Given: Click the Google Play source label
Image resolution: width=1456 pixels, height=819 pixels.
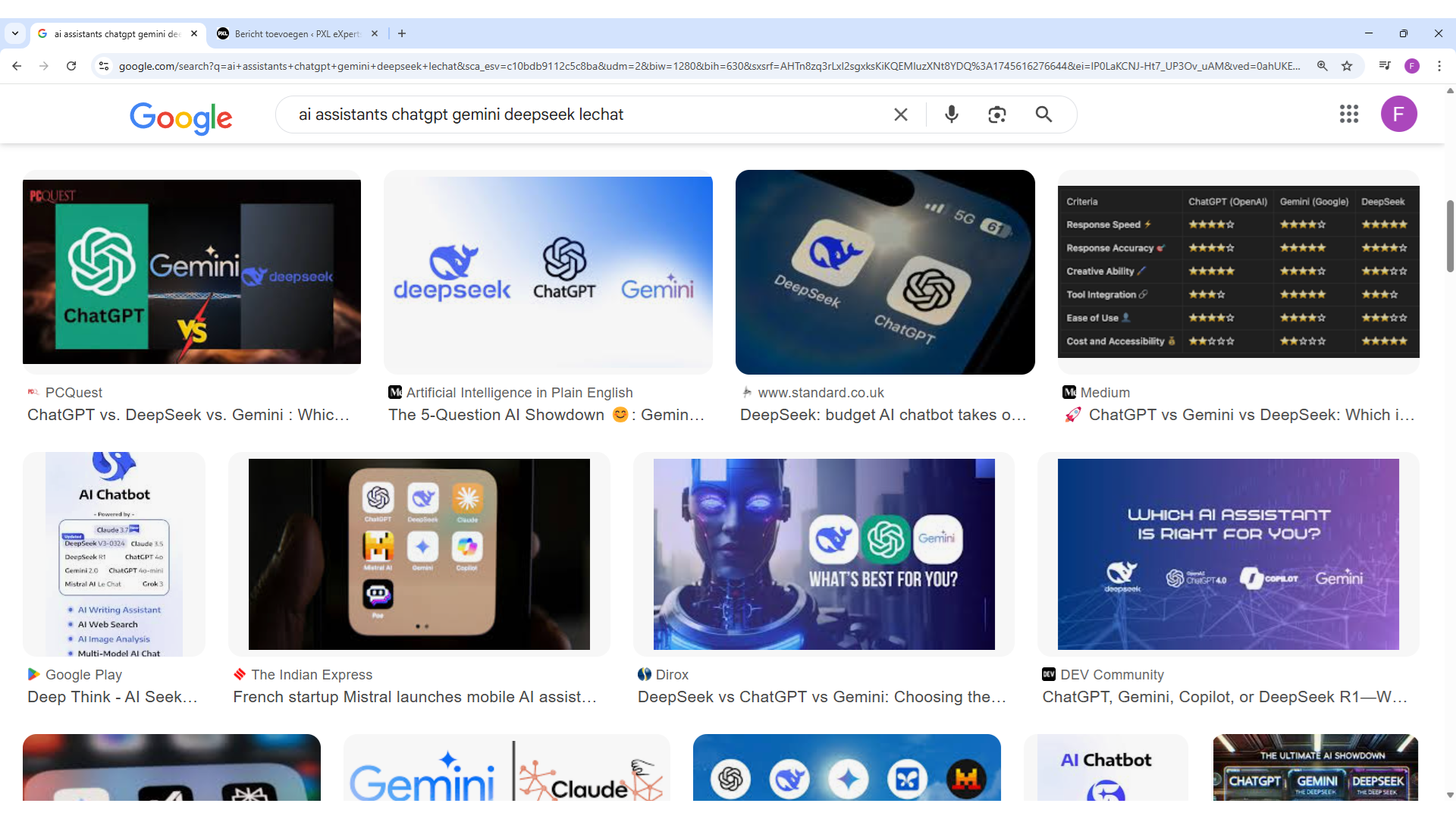Looking at the screenshot, I should (83, 674).
